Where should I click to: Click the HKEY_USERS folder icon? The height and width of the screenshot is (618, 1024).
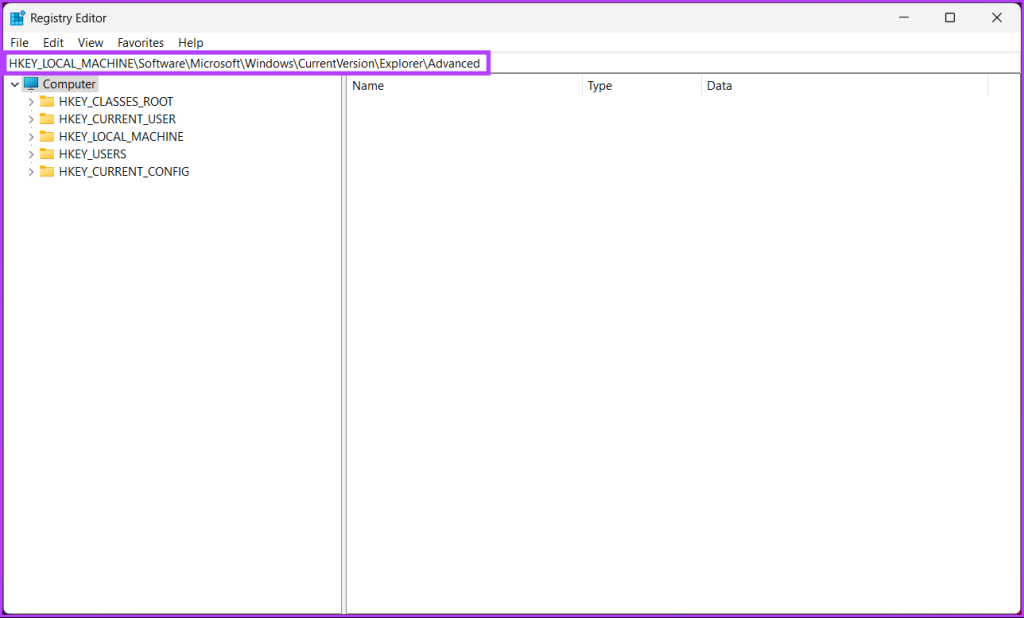pyautogui.click(x=48, y=153)
